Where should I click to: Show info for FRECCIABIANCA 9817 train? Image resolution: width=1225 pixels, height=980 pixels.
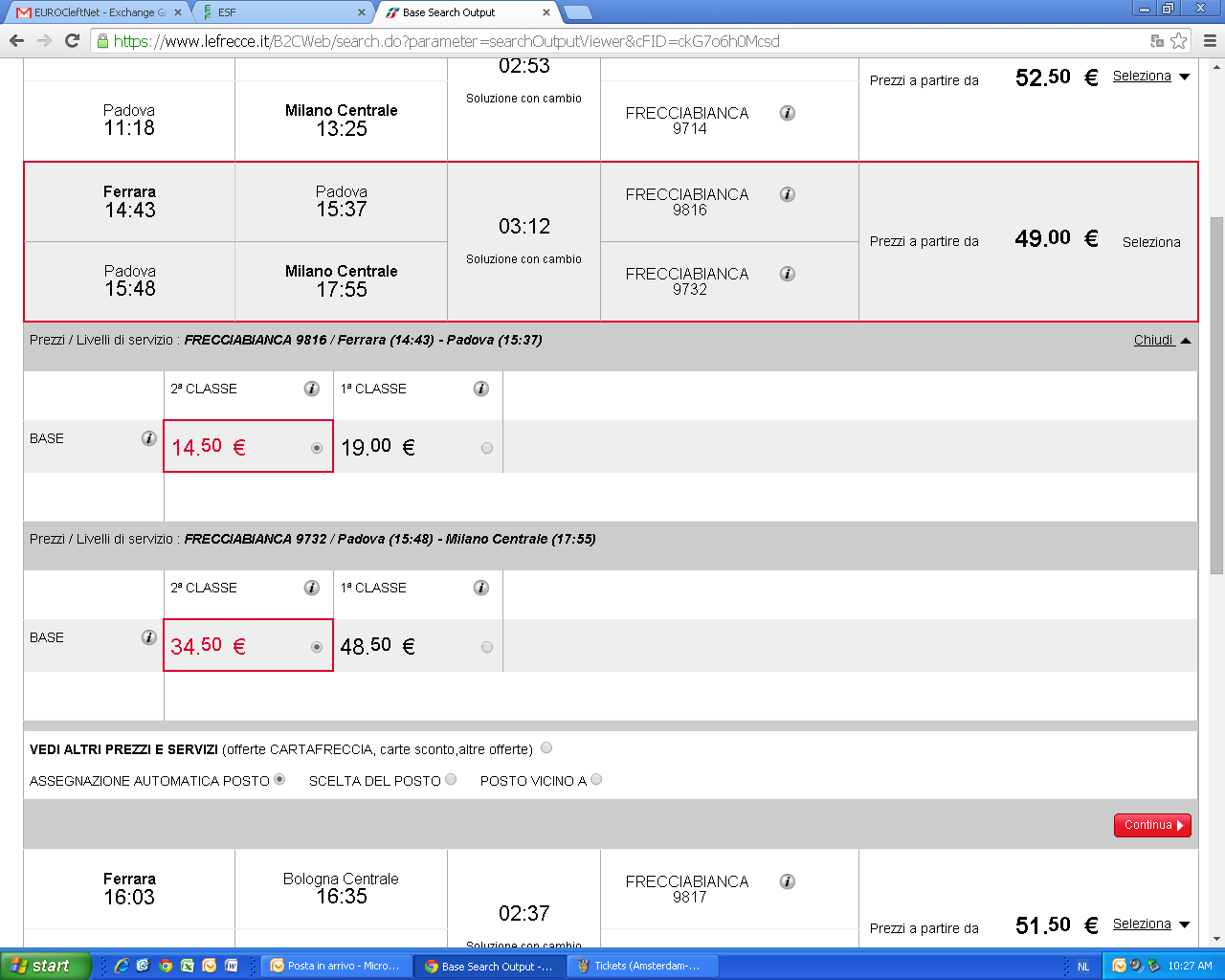click(x=787, y=881)
